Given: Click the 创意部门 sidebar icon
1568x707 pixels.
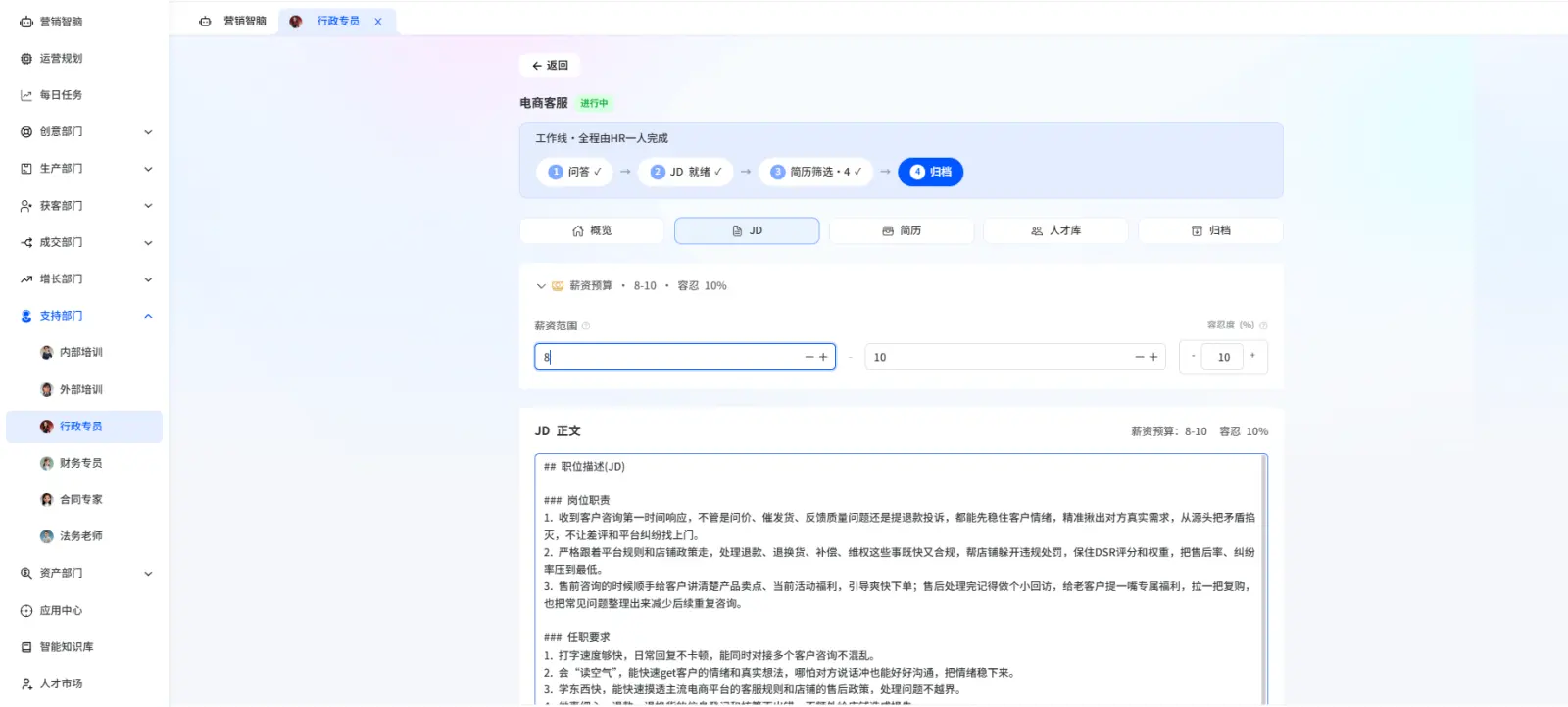Looking at the screenshot, I should (x=26, y=131).
